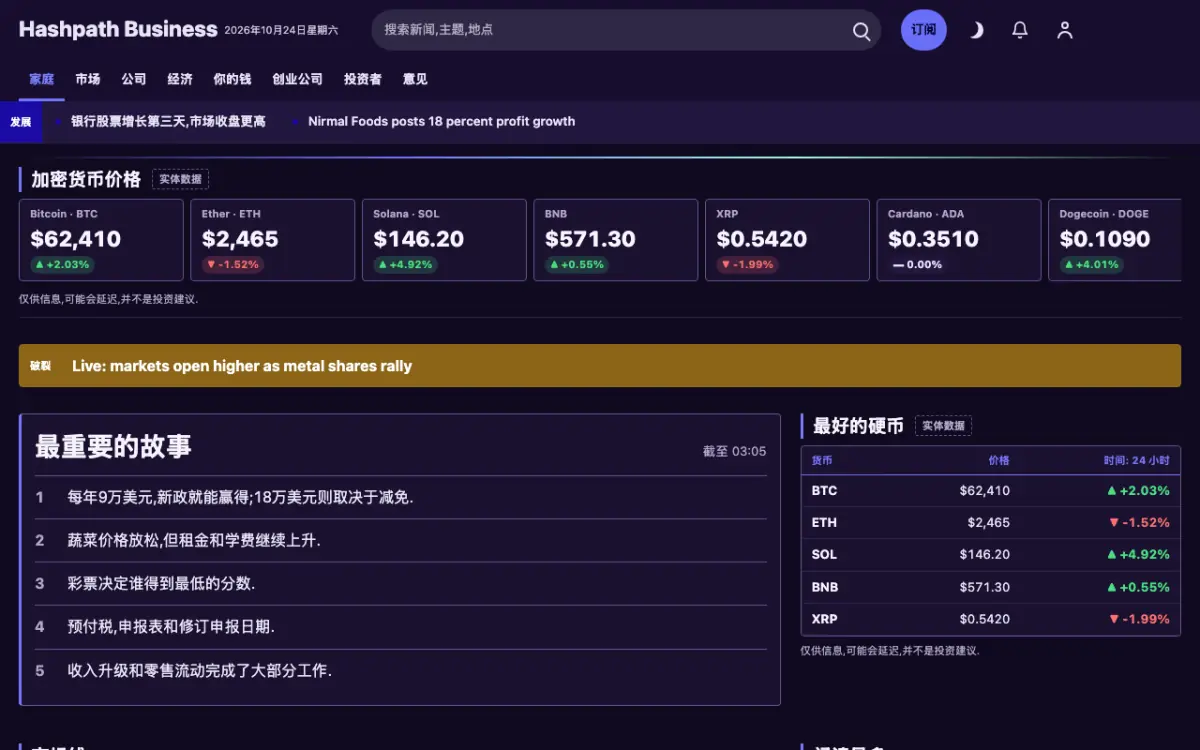Select the ETH row in coins table
Screen dimensions: 1200x750
(991, 523)
